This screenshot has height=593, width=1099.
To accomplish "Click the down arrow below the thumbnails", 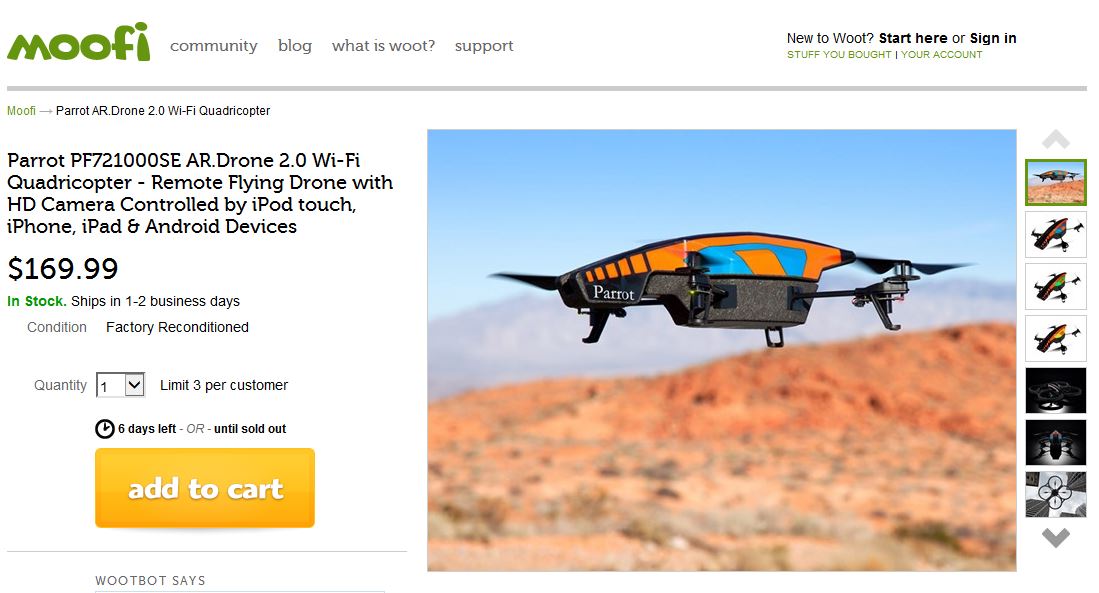I will (1056, 538).
